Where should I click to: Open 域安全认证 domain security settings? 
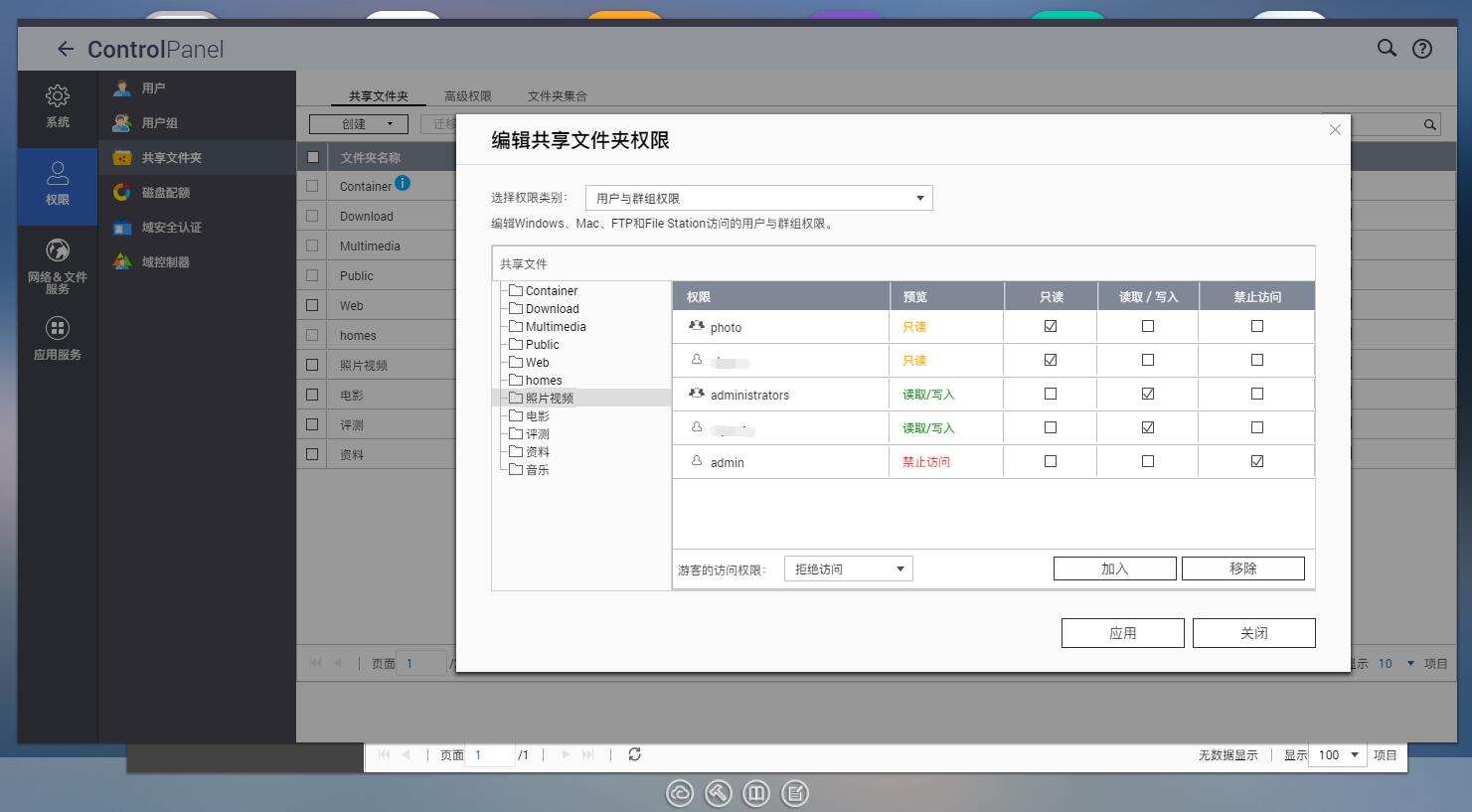[121, 227]
